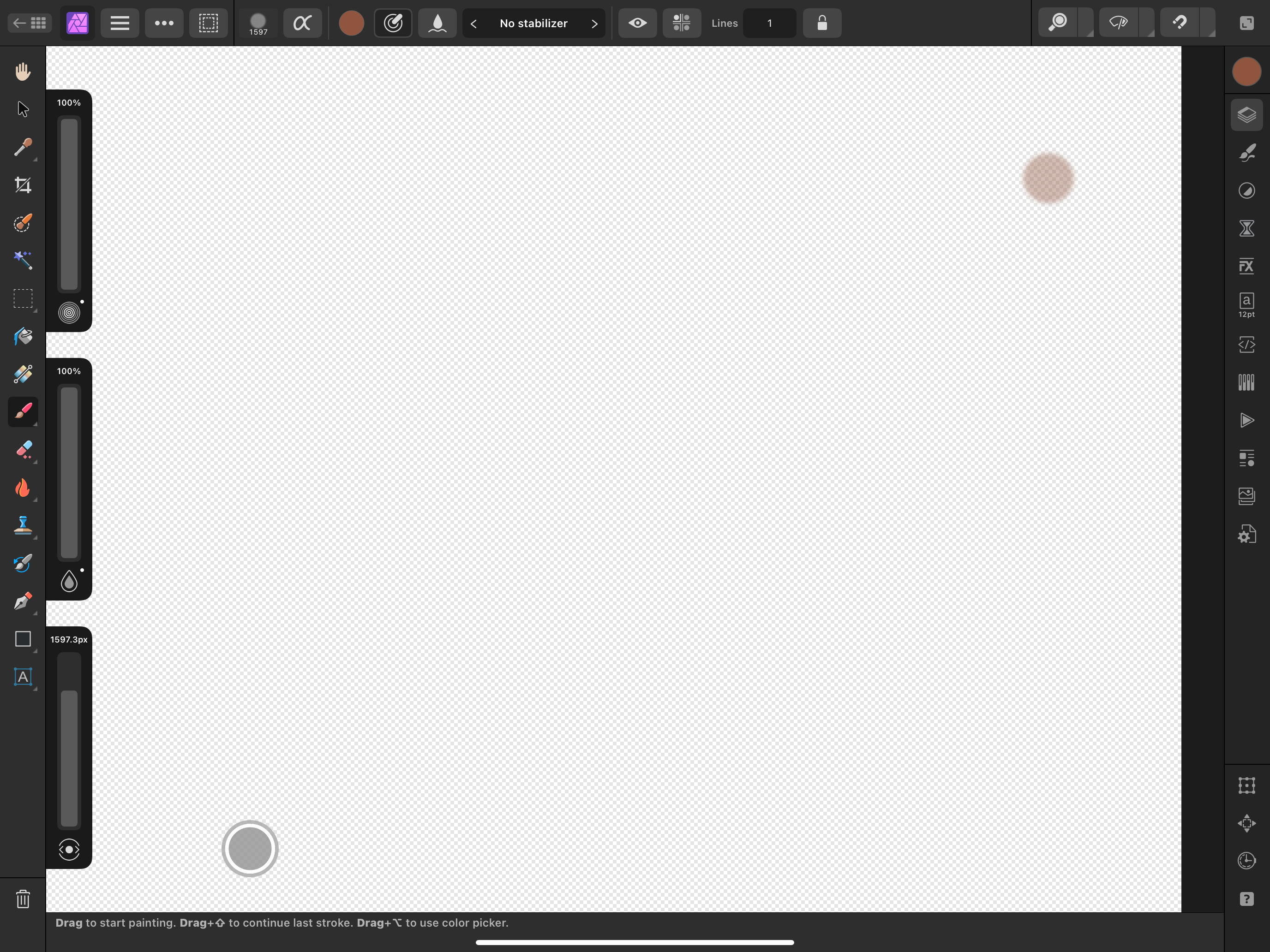Open the Adjustments studio panel
The height and width of the screenshot is (952, 1270).
[1246, 190]
